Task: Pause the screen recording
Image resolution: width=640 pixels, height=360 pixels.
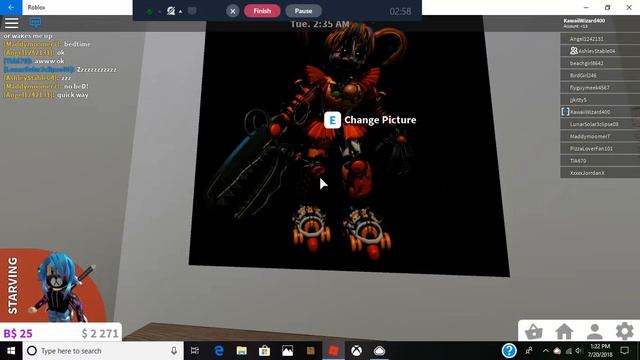Action: pos(303,11)
